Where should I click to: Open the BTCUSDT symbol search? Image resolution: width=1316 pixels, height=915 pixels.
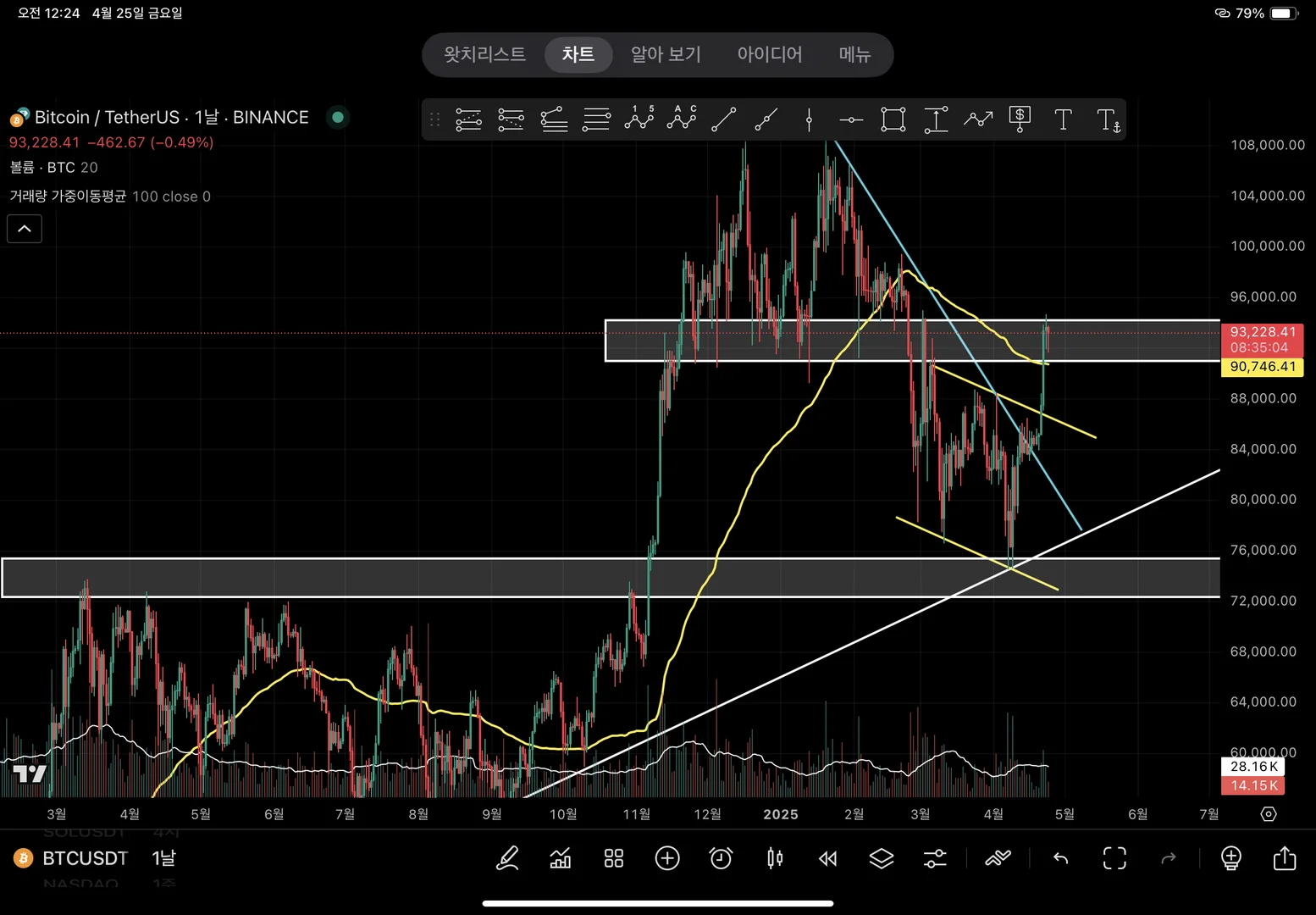point(85,858)
